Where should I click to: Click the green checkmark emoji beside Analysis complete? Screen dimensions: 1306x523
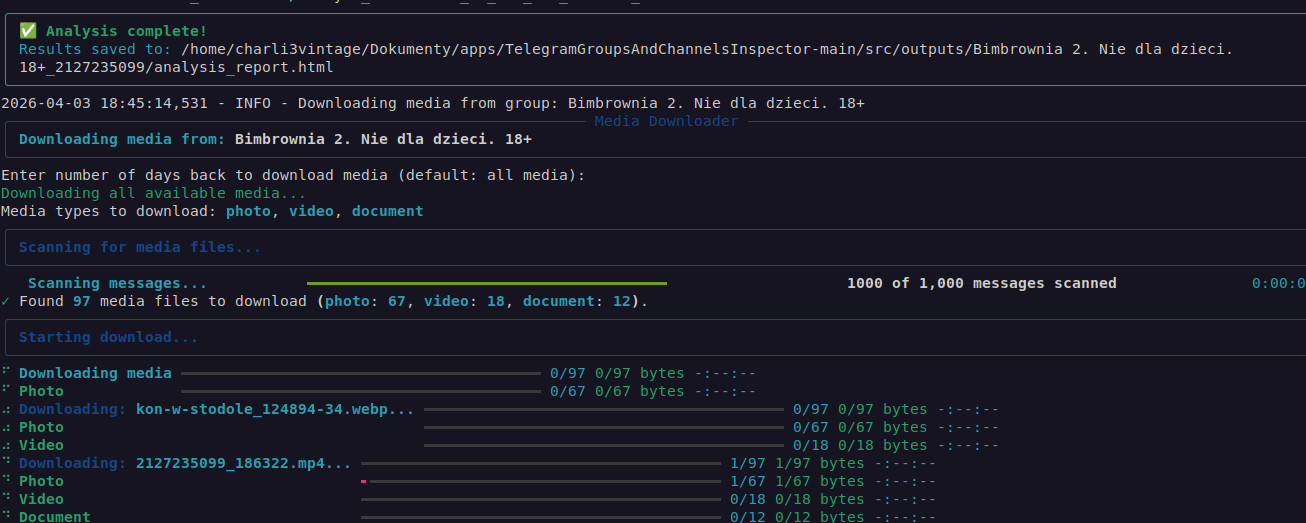(x=27, y=31)
